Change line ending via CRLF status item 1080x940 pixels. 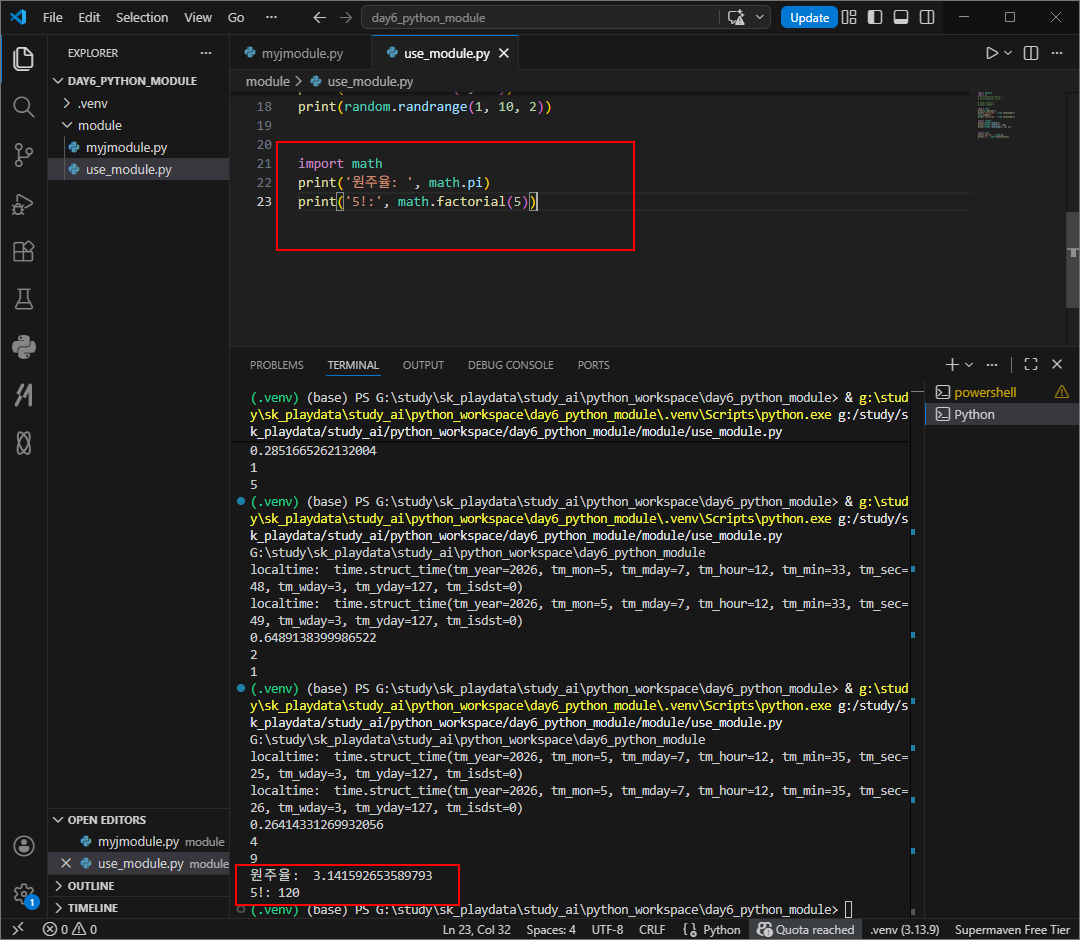click(x=652, y=929)
